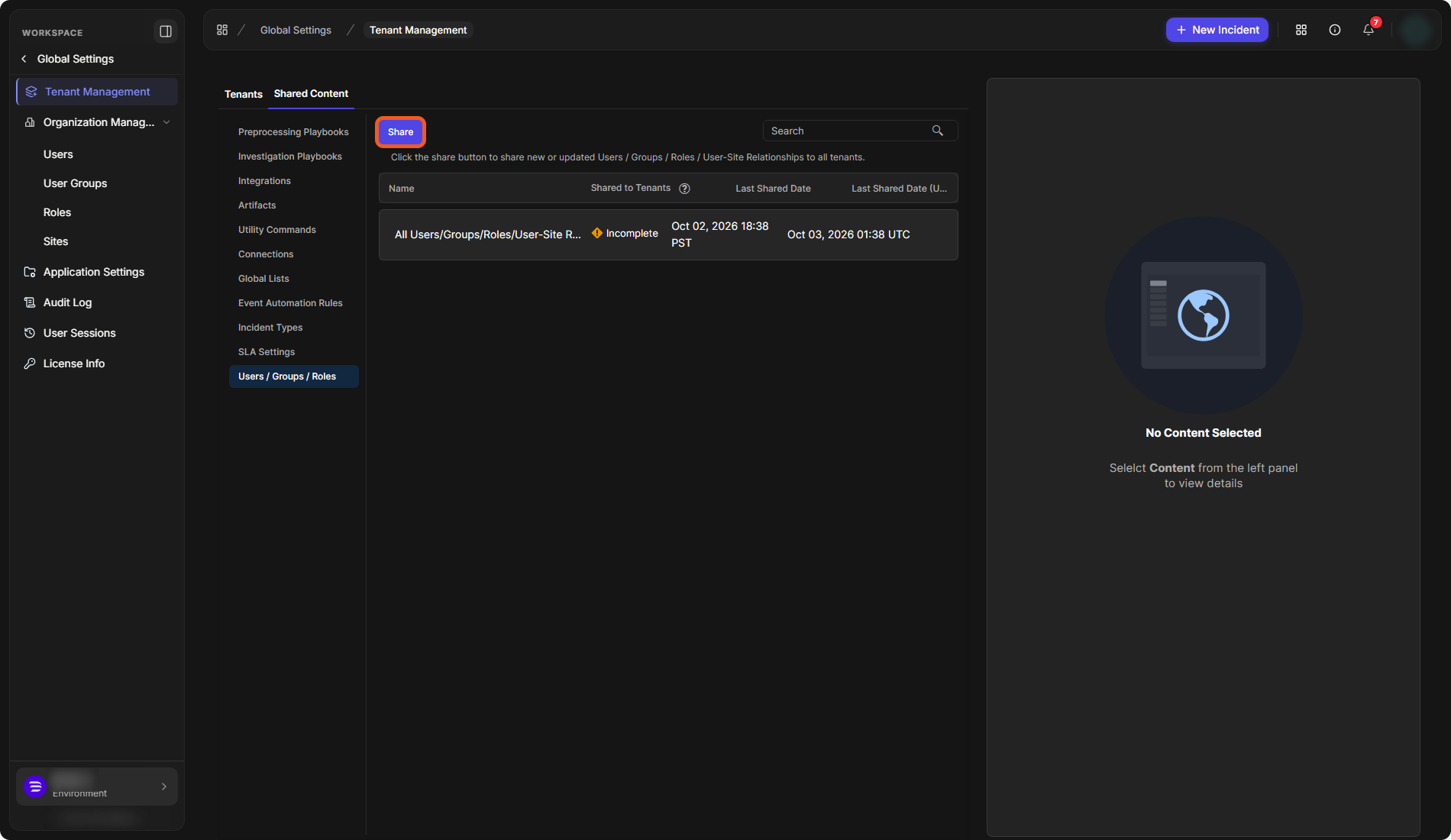Open User Groups in the sidebar

click(x=75, y=183)
